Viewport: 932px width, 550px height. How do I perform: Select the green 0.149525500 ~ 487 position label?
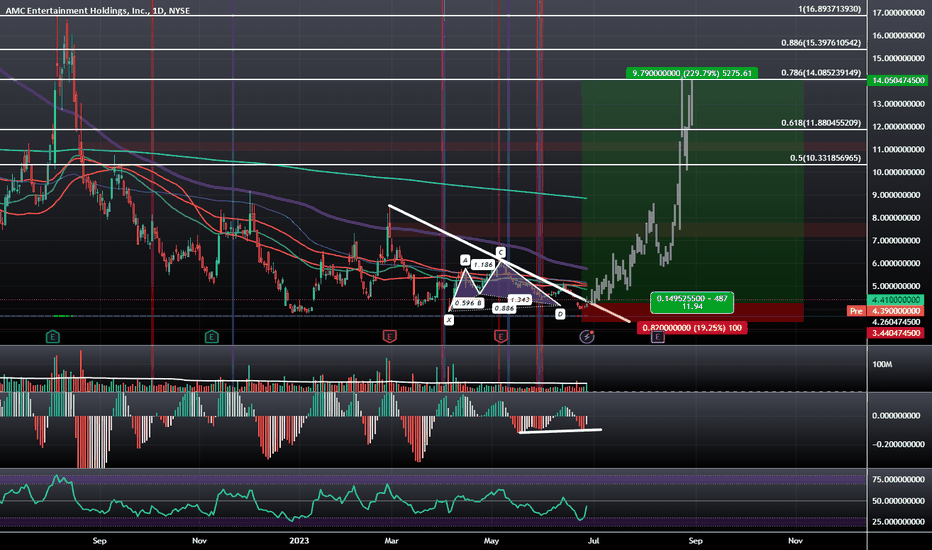tap(692, 302)
